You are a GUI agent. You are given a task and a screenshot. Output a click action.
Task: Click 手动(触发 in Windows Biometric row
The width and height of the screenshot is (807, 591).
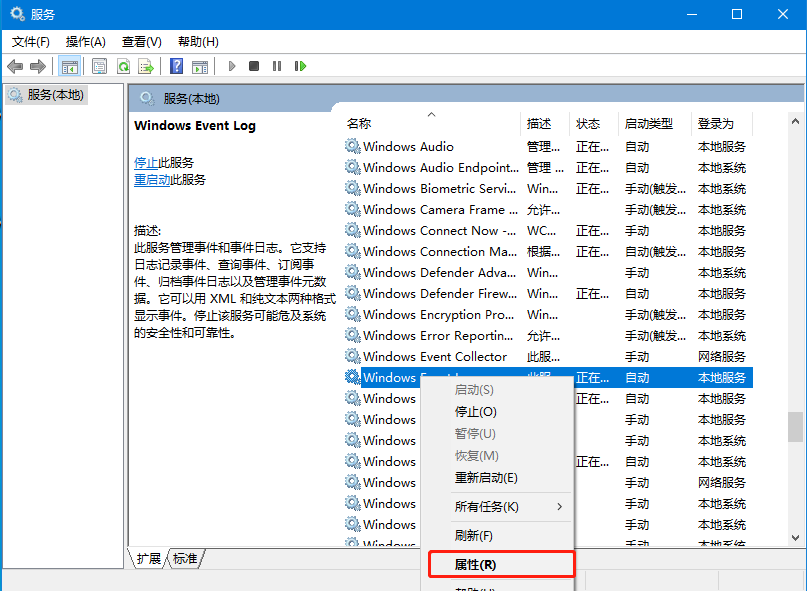tap(655, 189)
